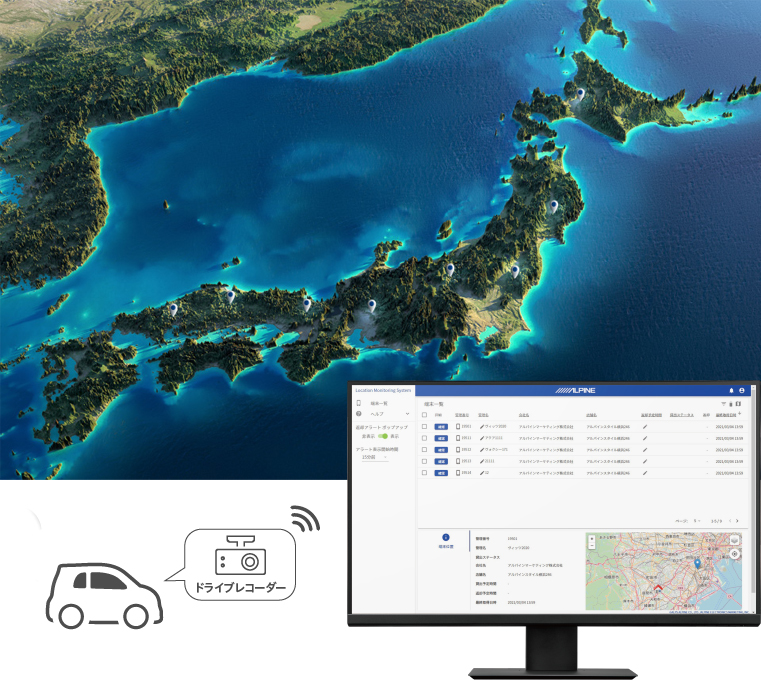Open the map view icon above the table
This screenshot has height=680, width=761.
[x=738, y=403]
